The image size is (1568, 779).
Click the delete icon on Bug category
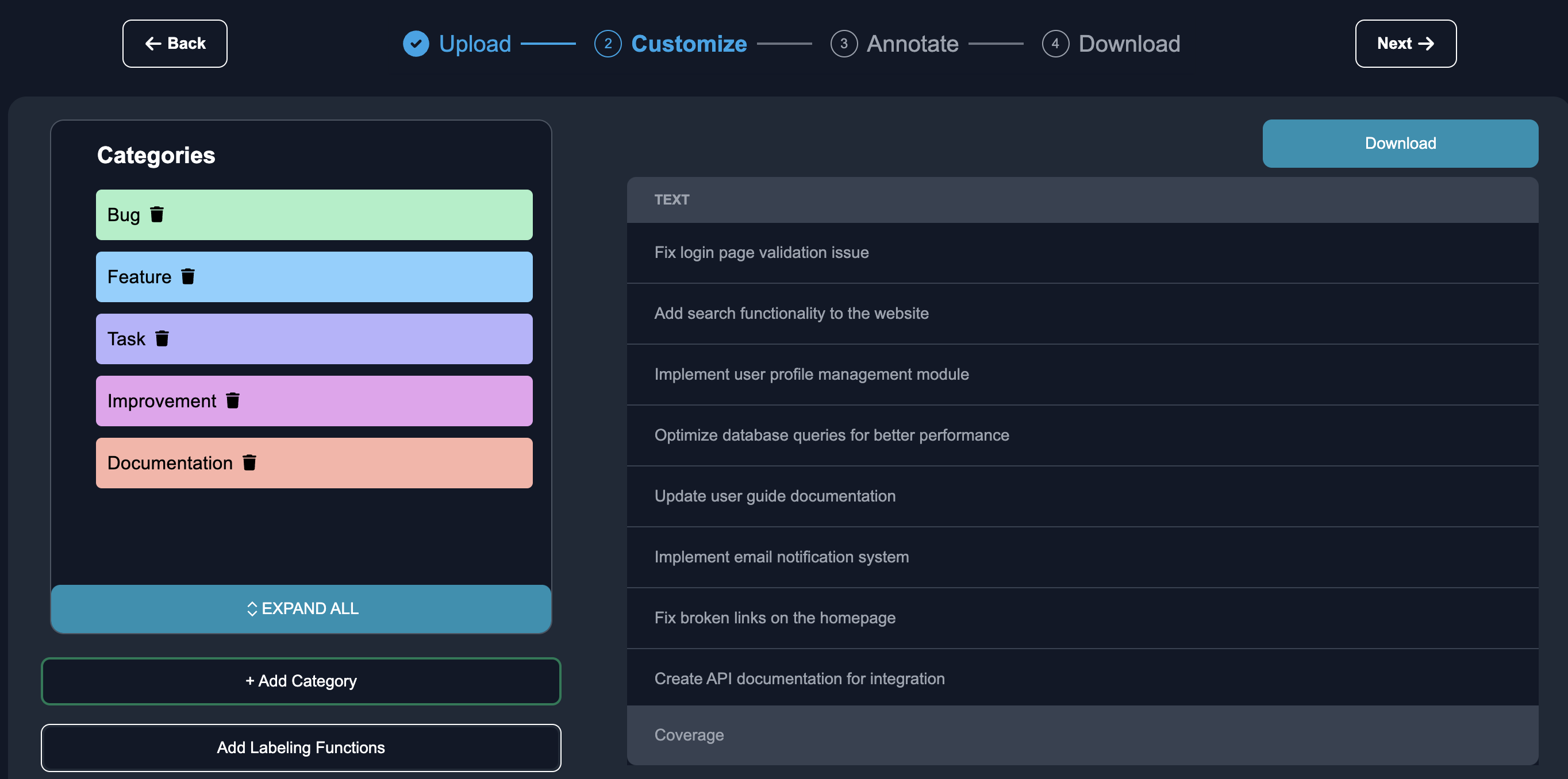[158, 213]
